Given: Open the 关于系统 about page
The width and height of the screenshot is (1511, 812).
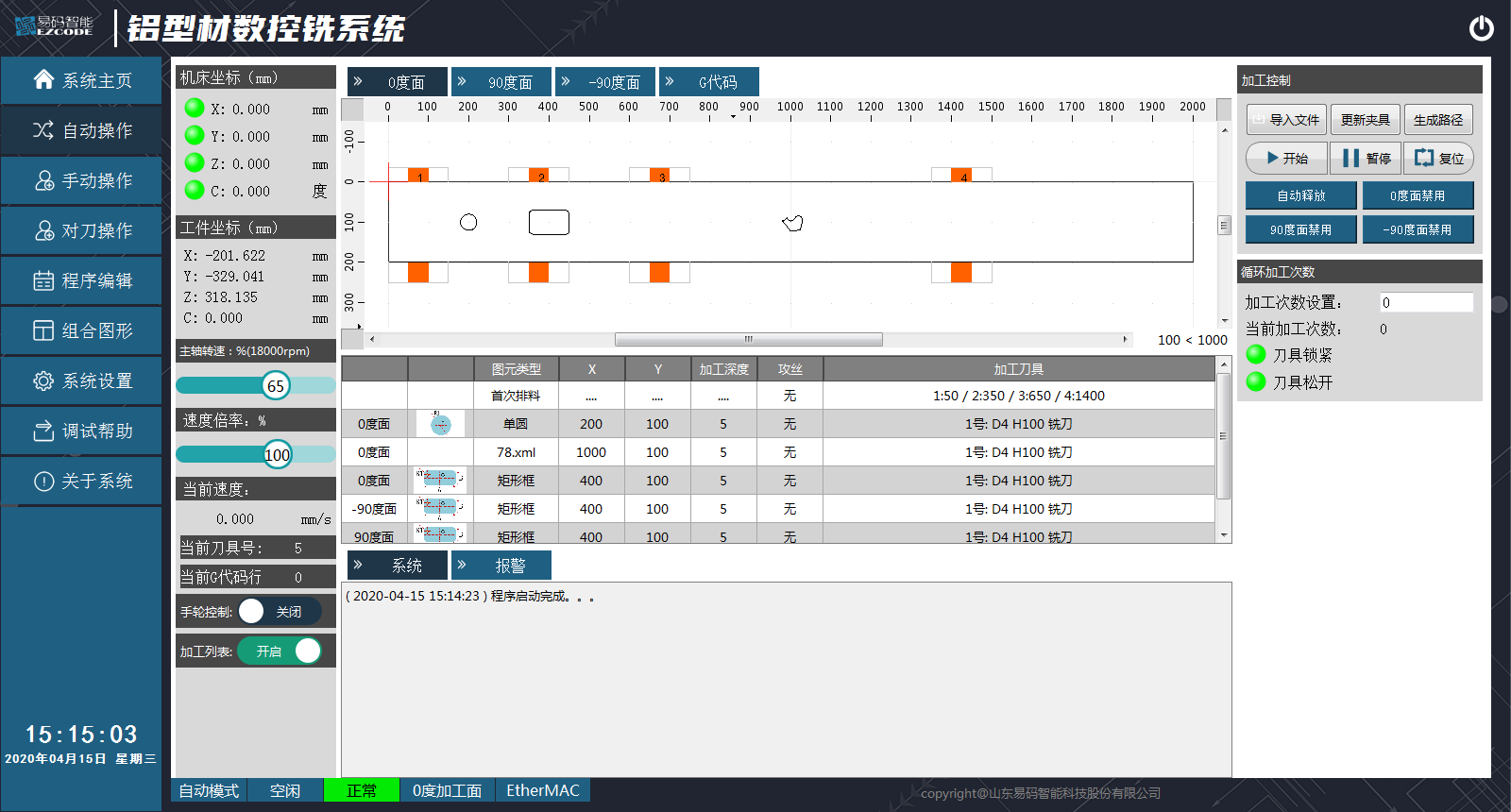Looking at the screenshot, I should 82,481.
